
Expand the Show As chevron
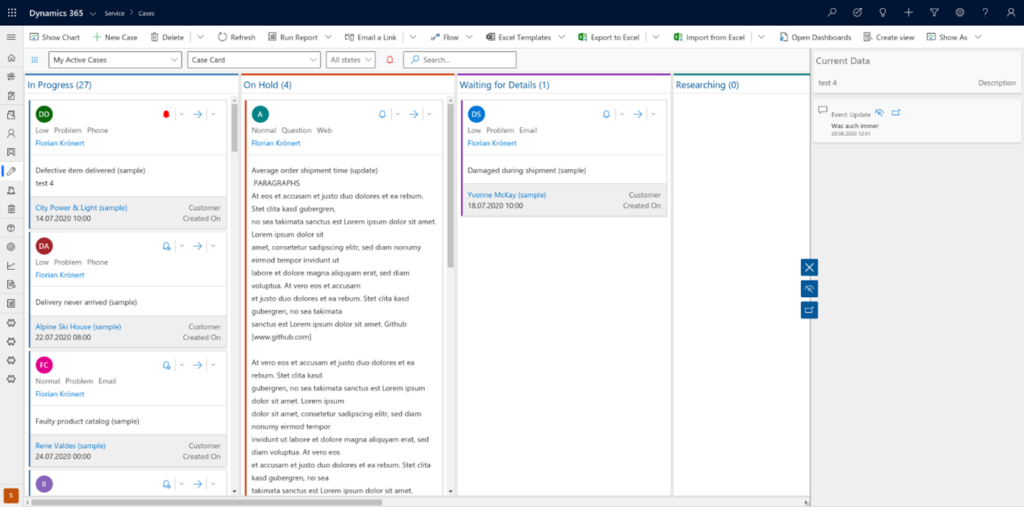coord(978,37)
